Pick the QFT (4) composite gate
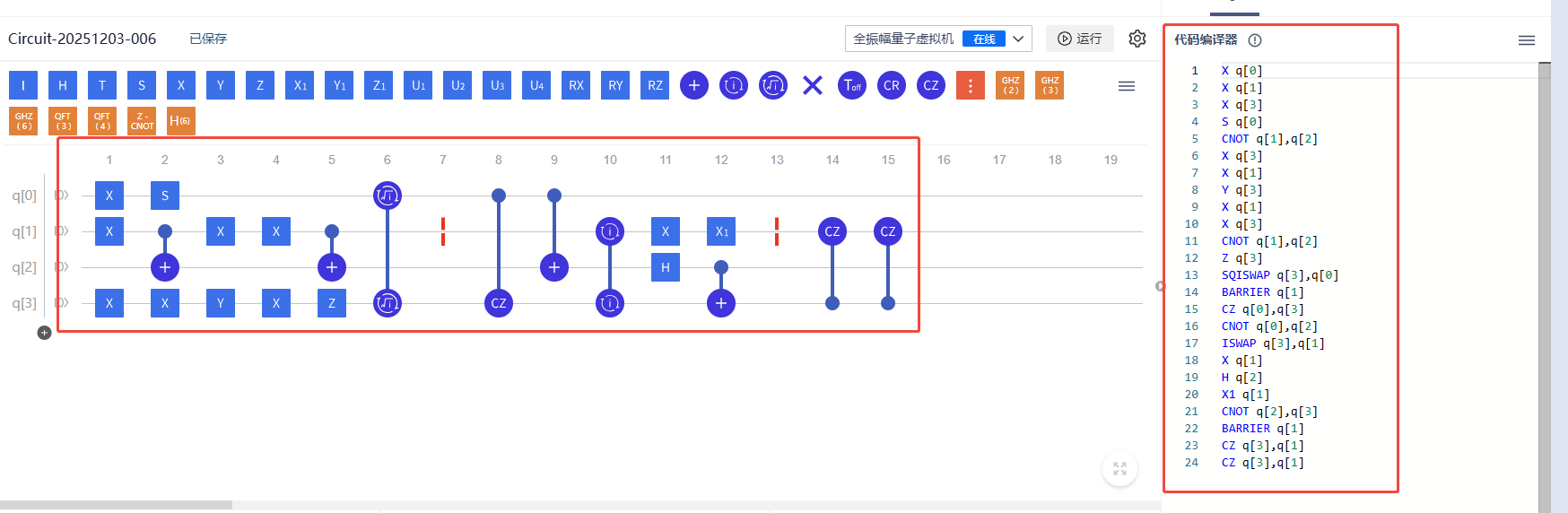 (x=102, y=121)
